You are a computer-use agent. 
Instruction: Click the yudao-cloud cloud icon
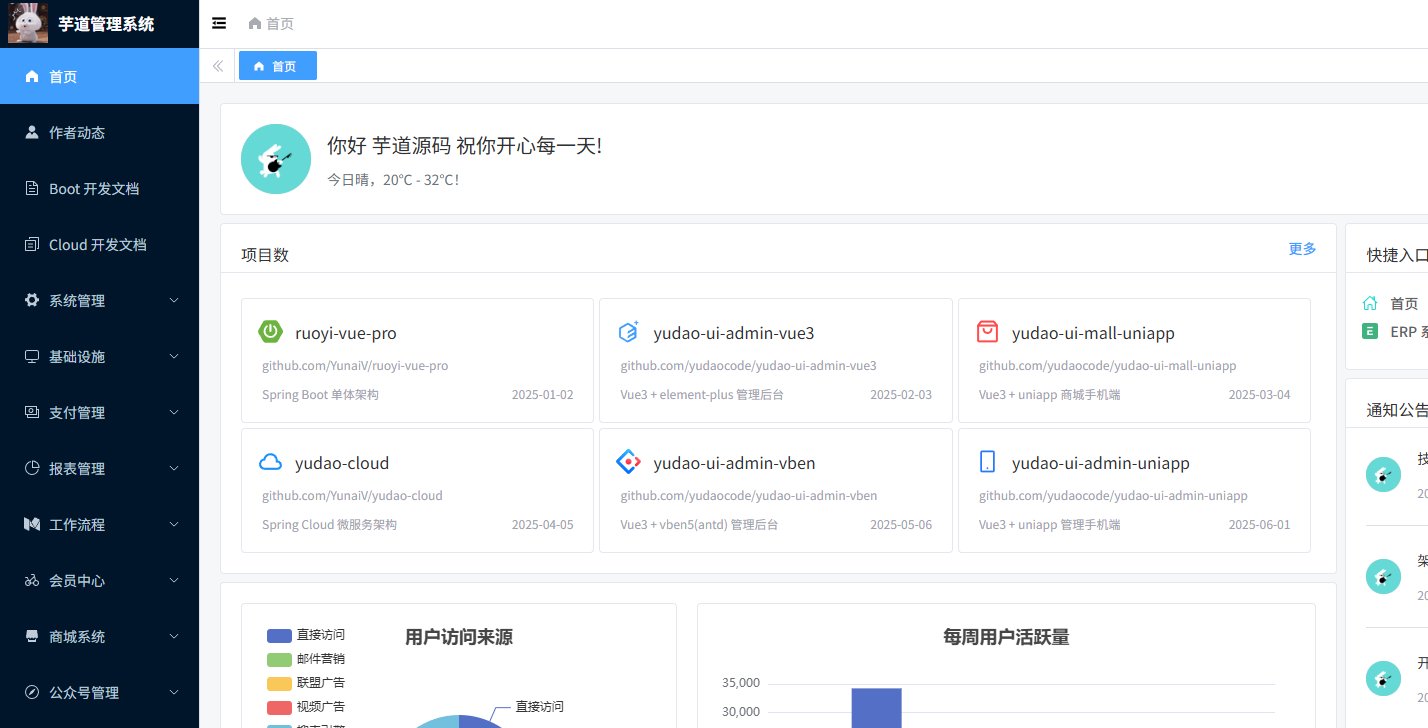coord(270,462)
